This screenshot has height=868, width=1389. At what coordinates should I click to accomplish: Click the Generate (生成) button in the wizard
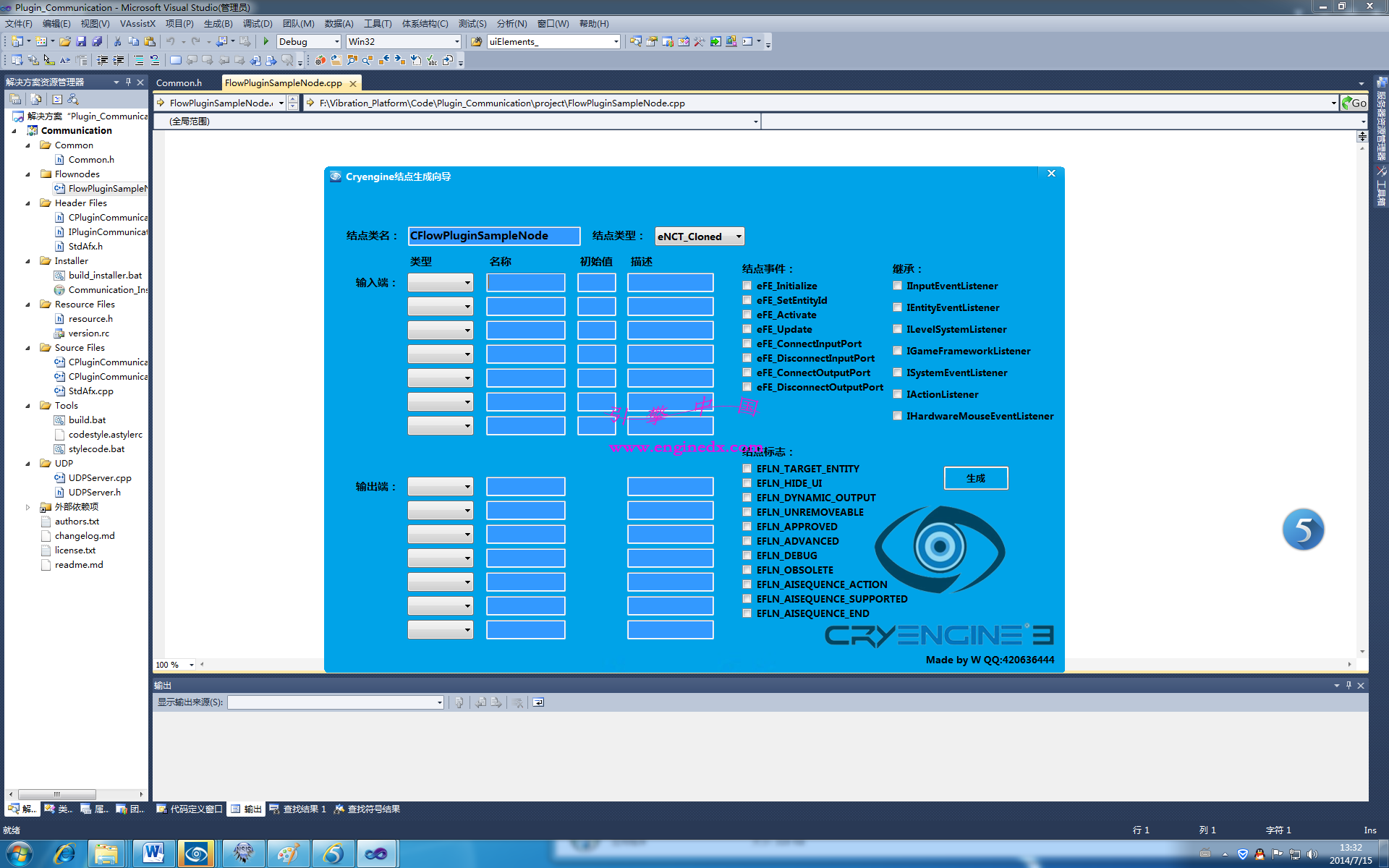pos(976,478)
